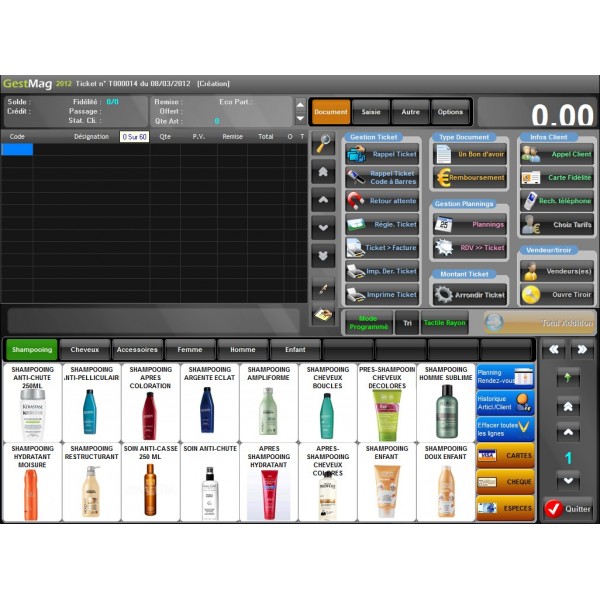Image resolution: width=600 pixels, height=600 pixels.
Task: Open Plannings calendar
Action: pyautogui.click(x=470, y=225)
